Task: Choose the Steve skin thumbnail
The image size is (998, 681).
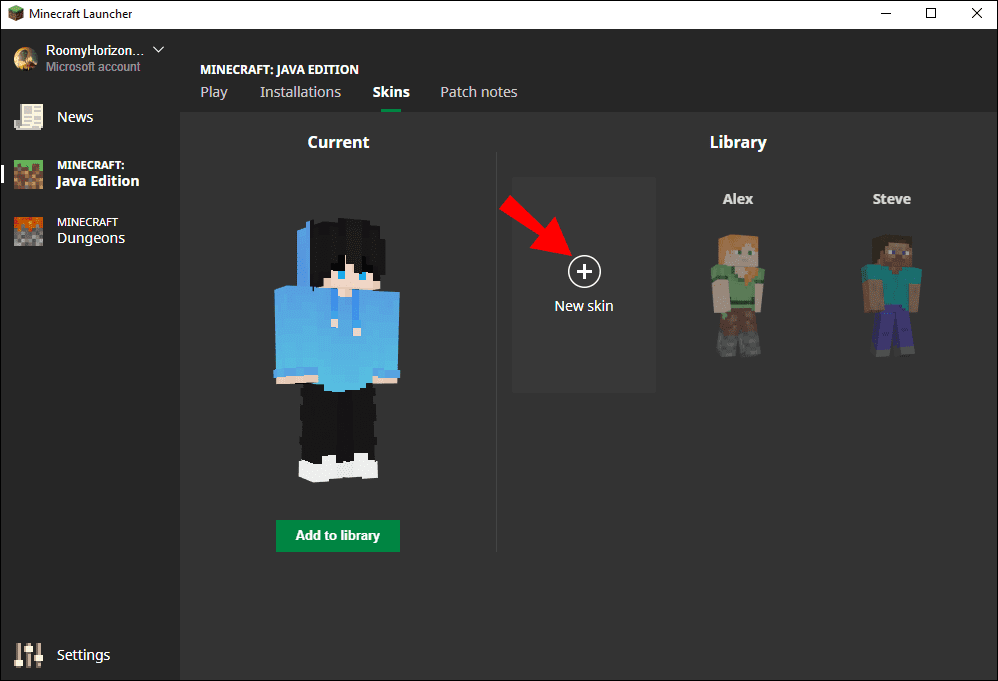Action: [x=891, y=294]
